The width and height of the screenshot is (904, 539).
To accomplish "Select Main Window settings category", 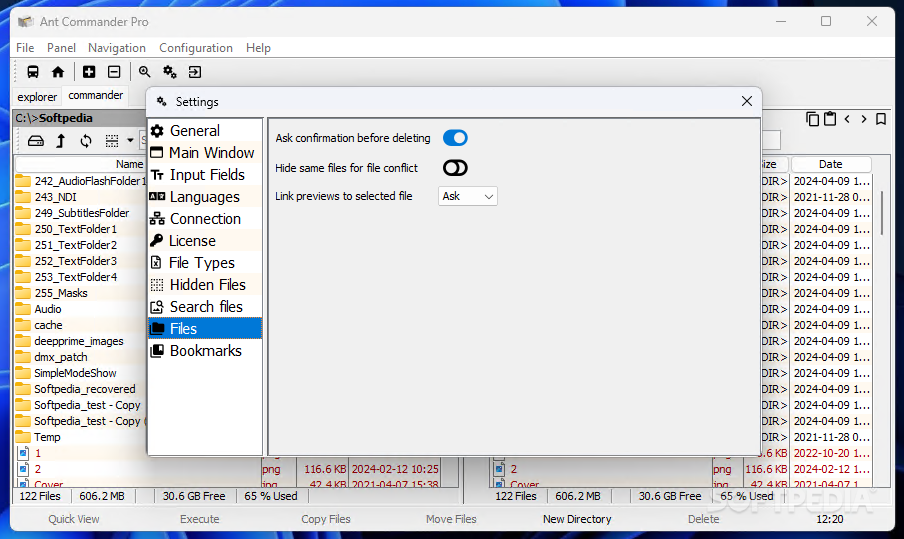I will [x=205, y=153].
